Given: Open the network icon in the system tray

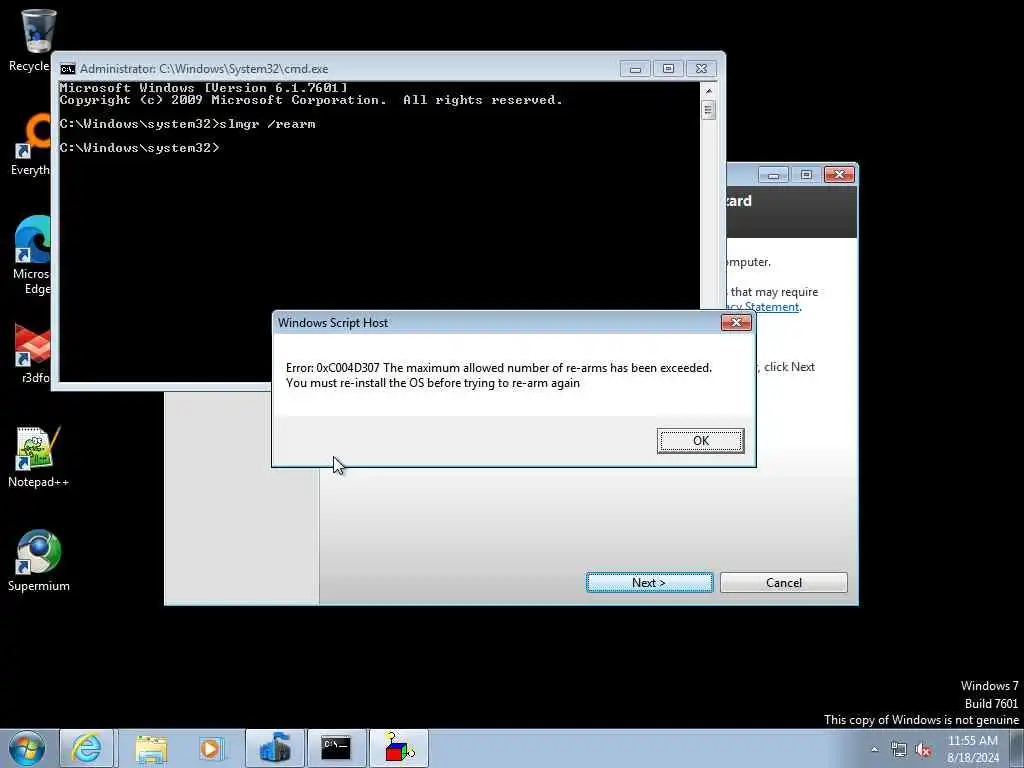Looking at the screenshot, I should tap(899, 750).
